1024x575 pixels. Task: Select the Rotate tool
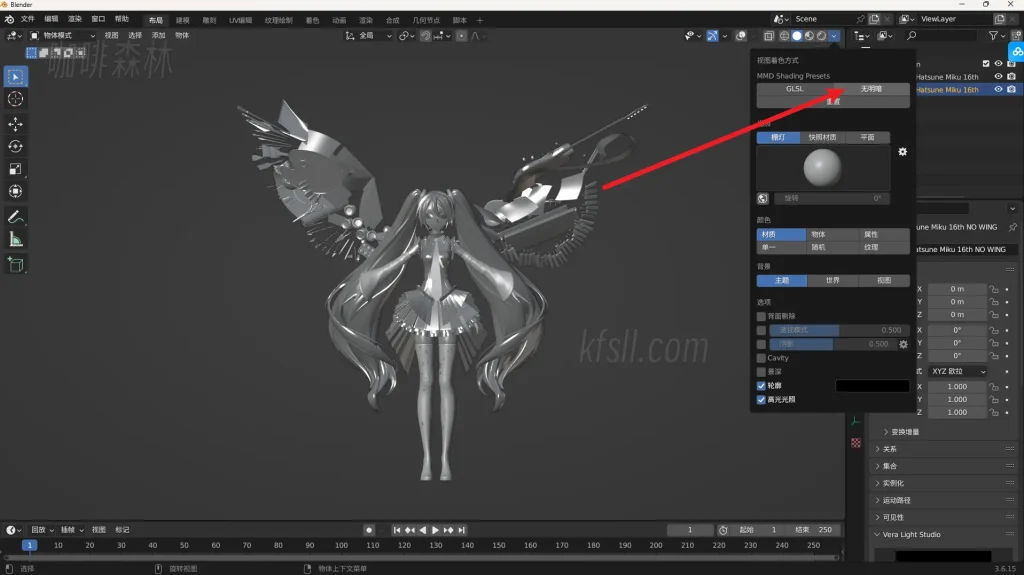16,146
